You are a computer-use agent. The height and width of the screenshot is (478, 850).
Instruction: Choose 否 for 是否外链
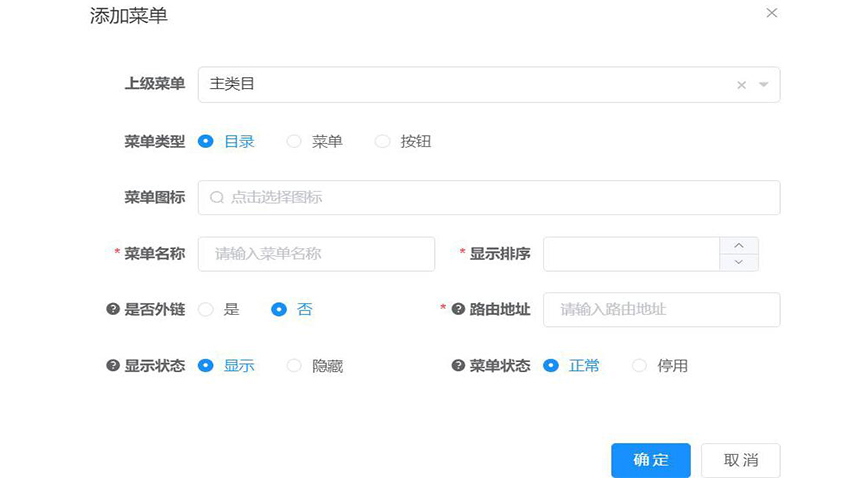(x=279, y=309)
